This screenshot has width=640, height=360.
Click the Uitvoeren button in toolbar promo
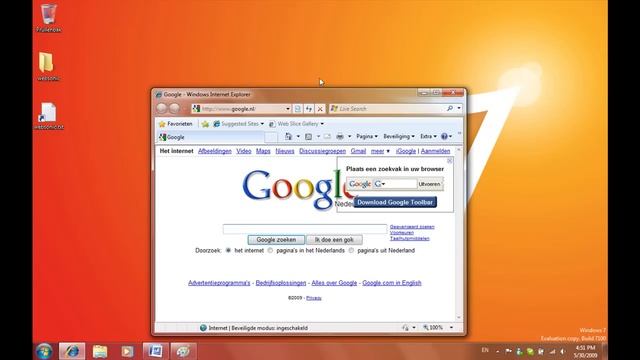430,184
